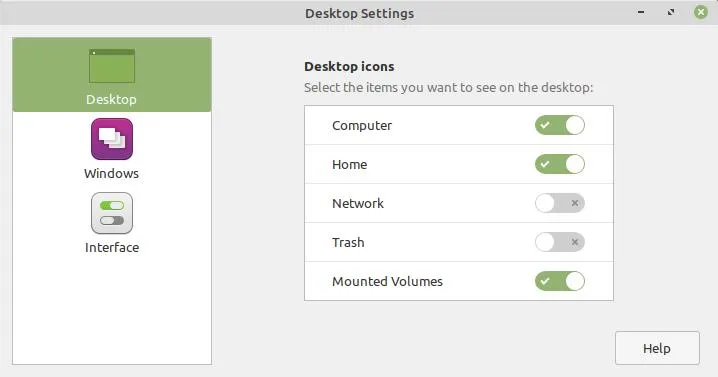Open the purple Windows category icon

[x=112, y=139]
